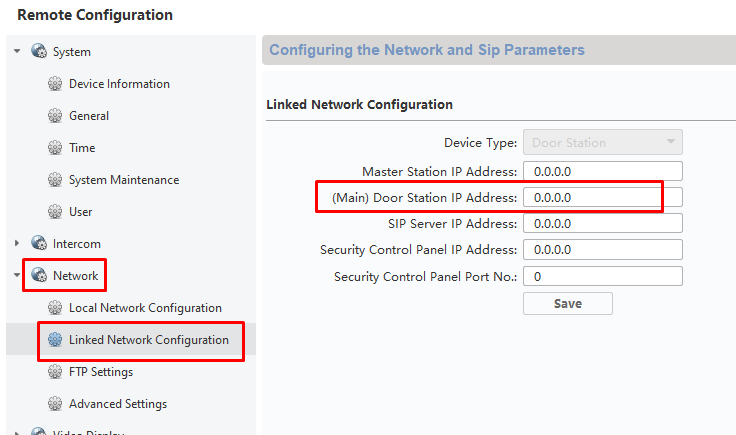Click the Main Door Station IP field
This screenshot has width=736, height=435.
603,198
